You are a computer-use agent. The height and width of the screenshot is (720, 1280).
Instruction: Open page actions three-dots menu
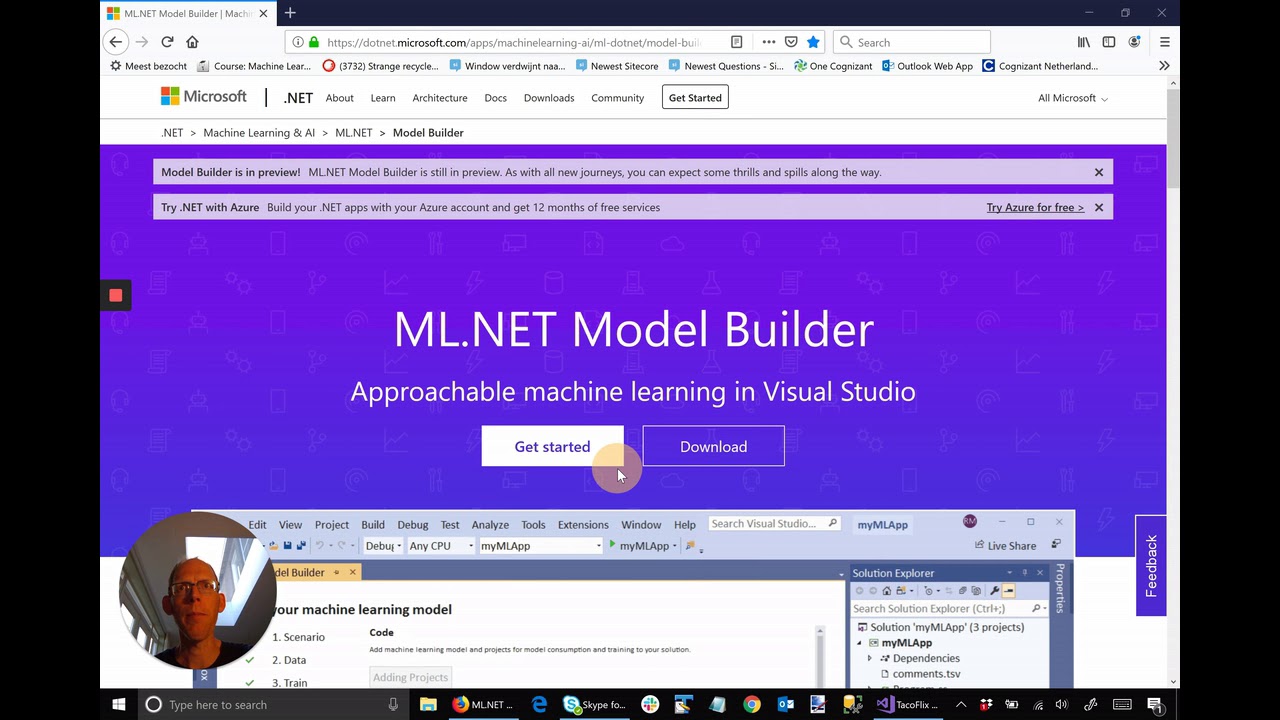point(768,42)
